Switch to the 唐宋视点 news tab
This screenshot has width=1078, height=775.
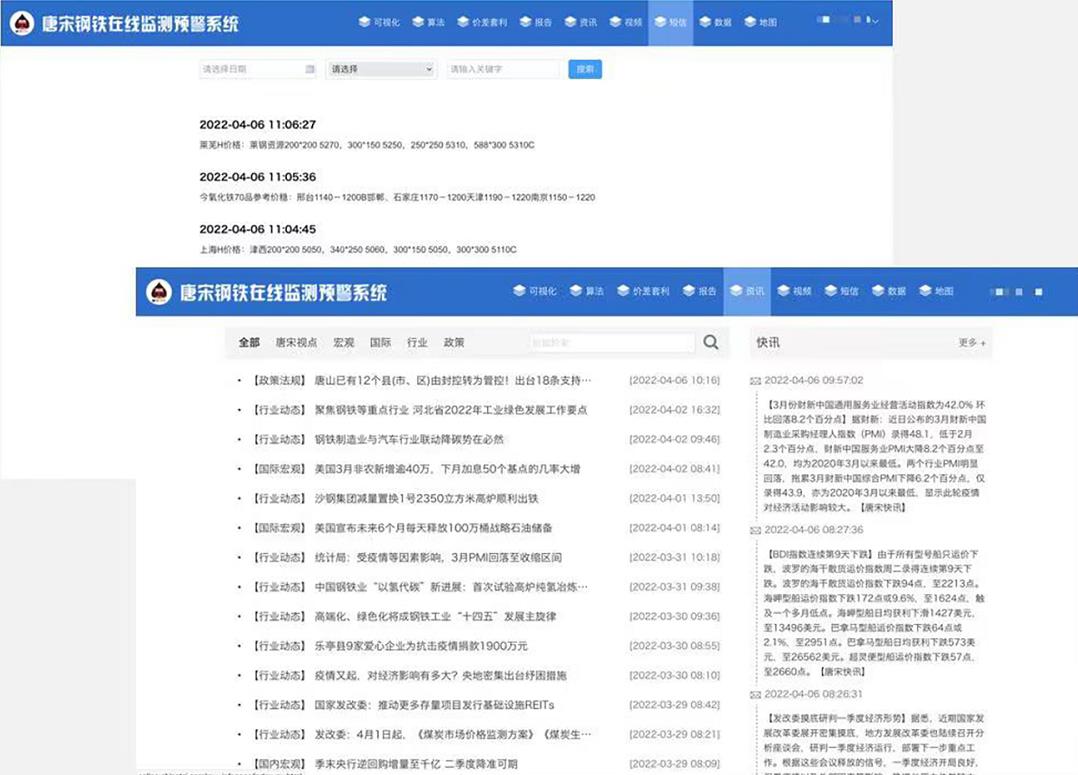[x=296, y=342]
